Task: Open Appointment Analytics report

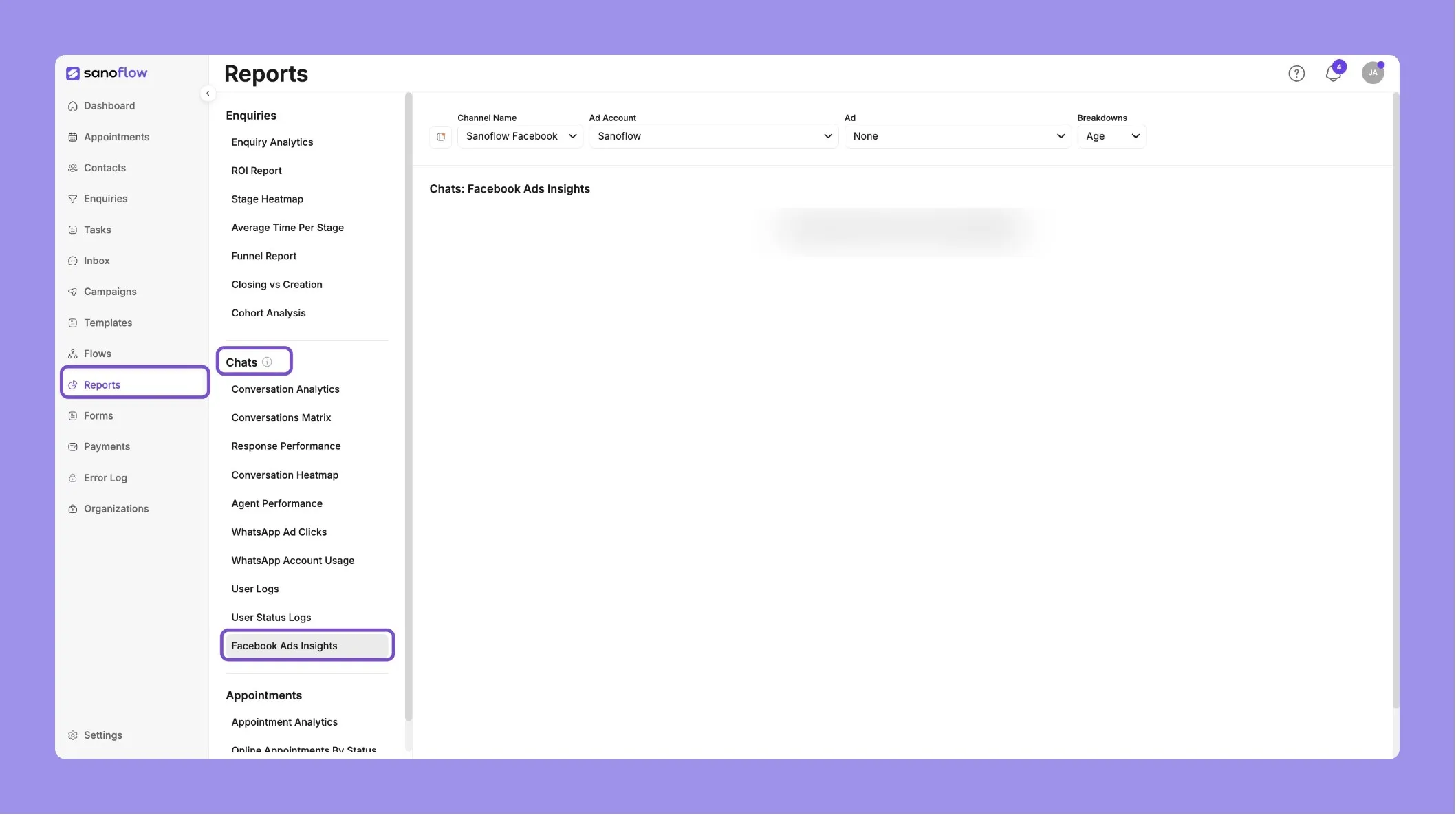Action: click(285, 722)
